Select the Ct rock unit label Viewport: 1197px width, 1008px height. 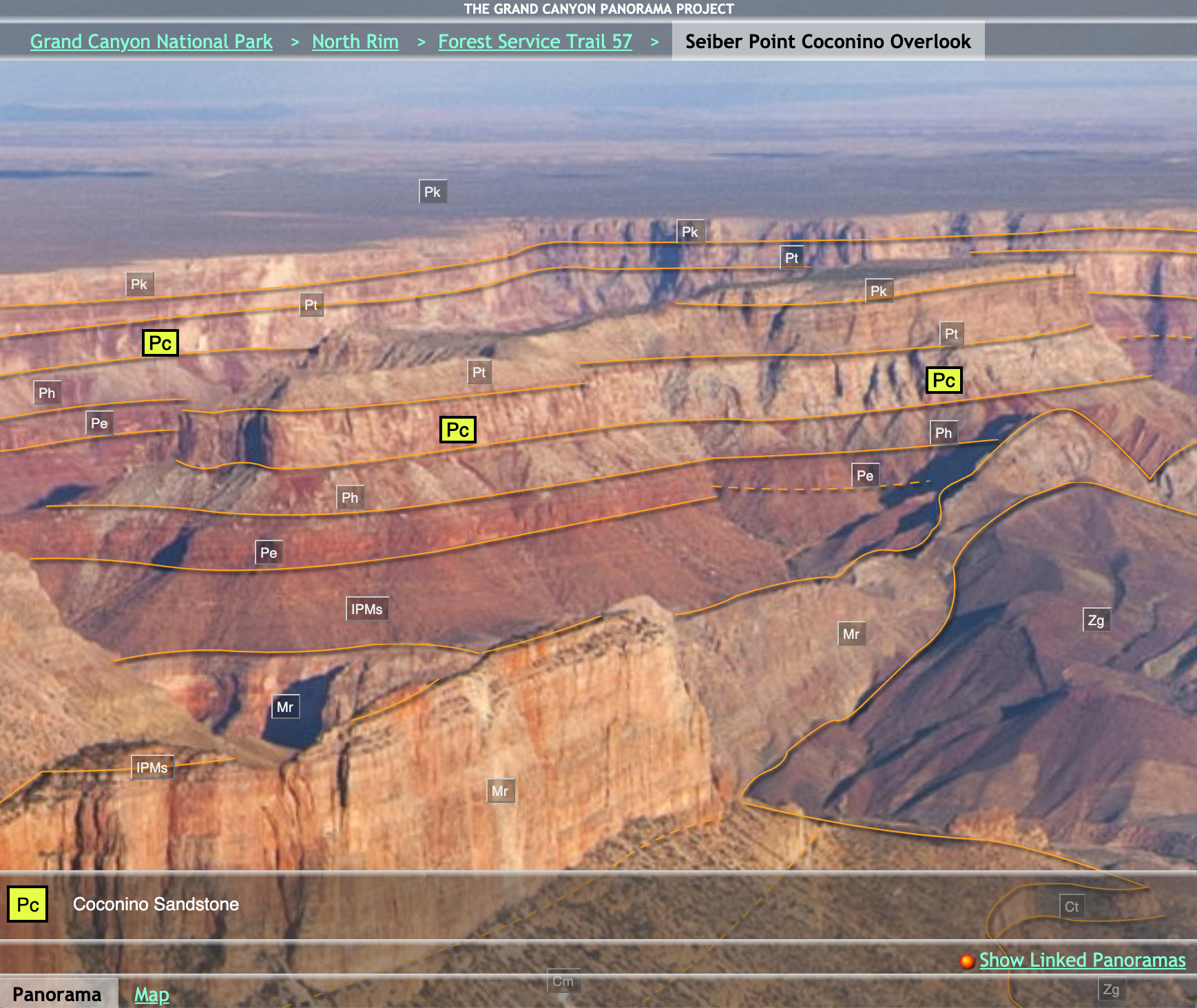(1072, 906)
